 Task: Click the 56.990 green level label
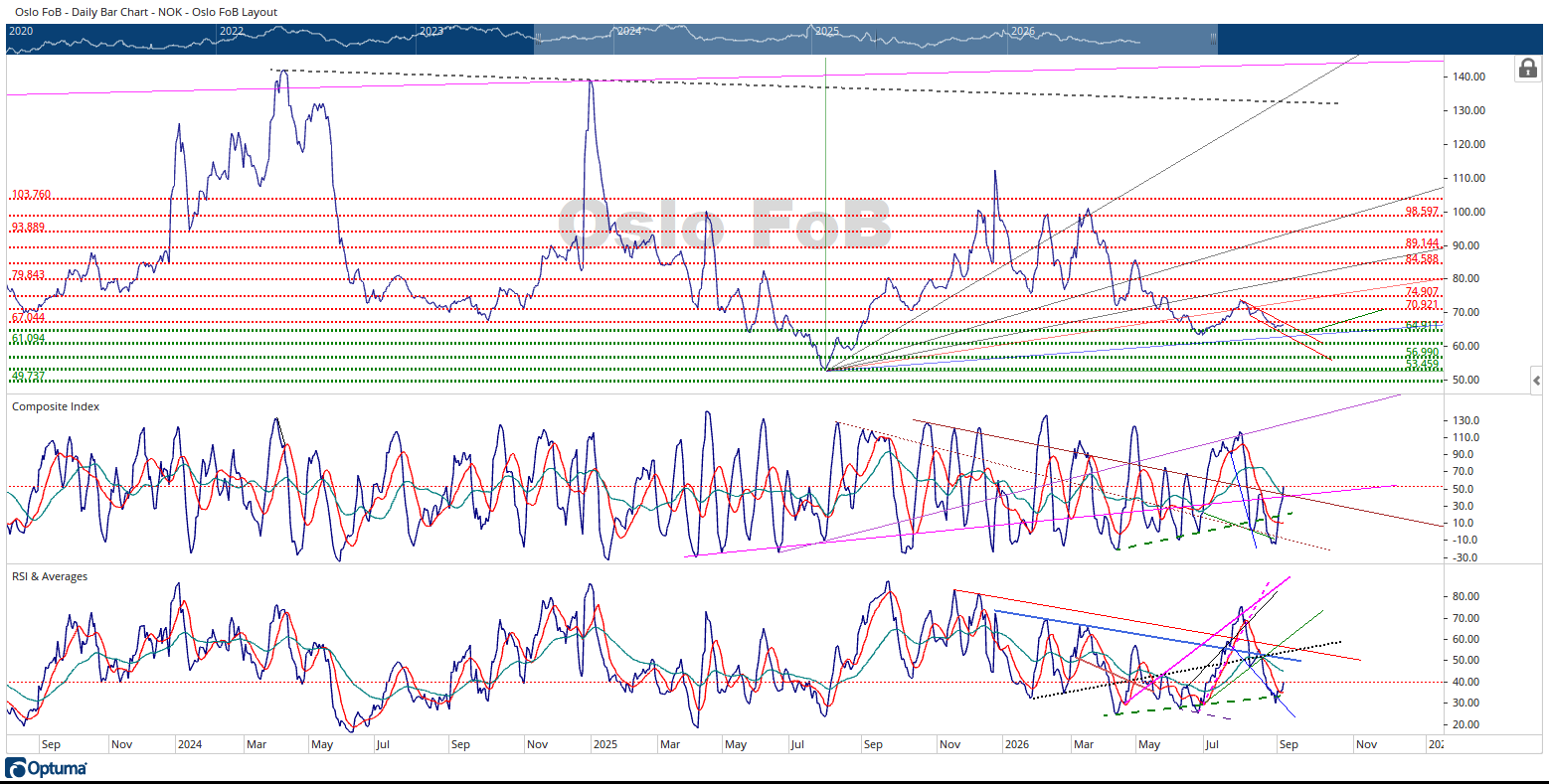click(1422, 352)
